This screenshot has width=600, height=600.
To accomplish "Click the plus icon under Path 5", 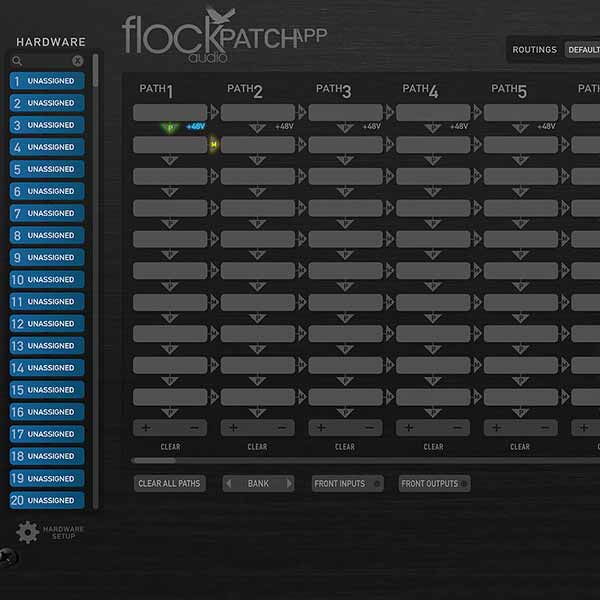I will click(x=496, y=428).
